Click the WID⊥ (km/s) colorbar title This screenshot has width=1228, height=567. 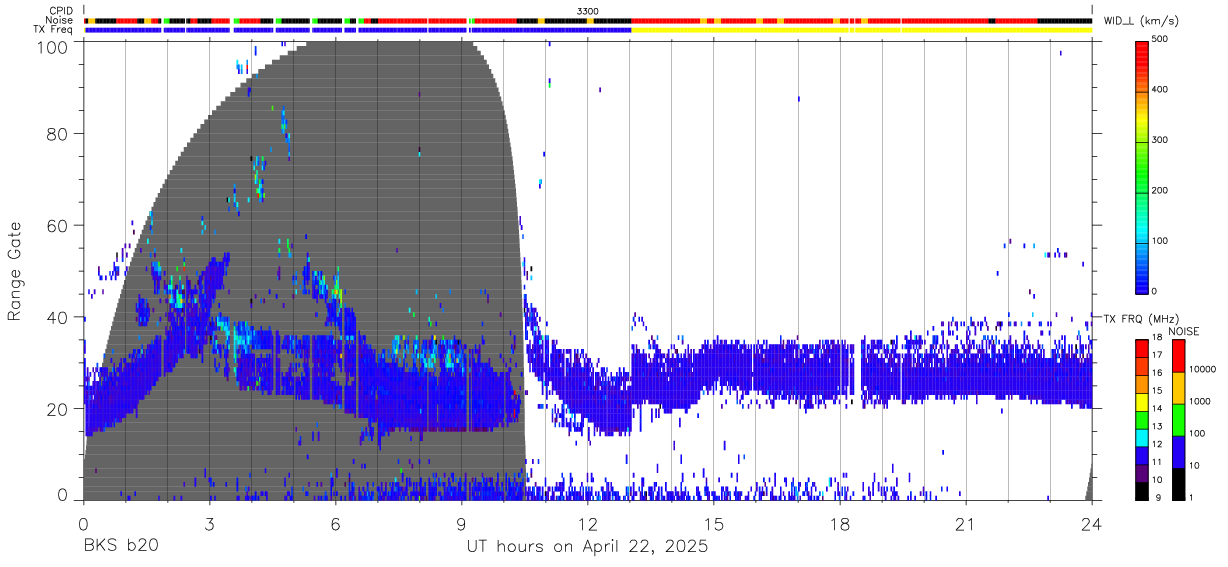(1143, 21)
